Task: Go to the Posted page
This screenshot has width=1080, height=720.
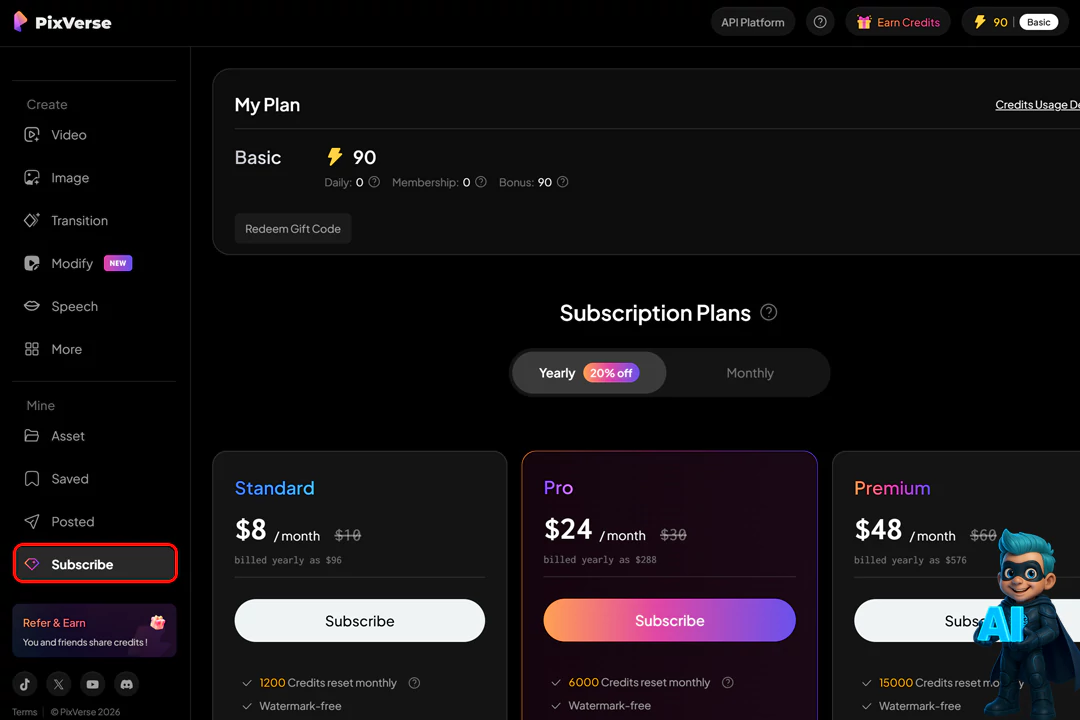Action: click(x=71, y=521)
